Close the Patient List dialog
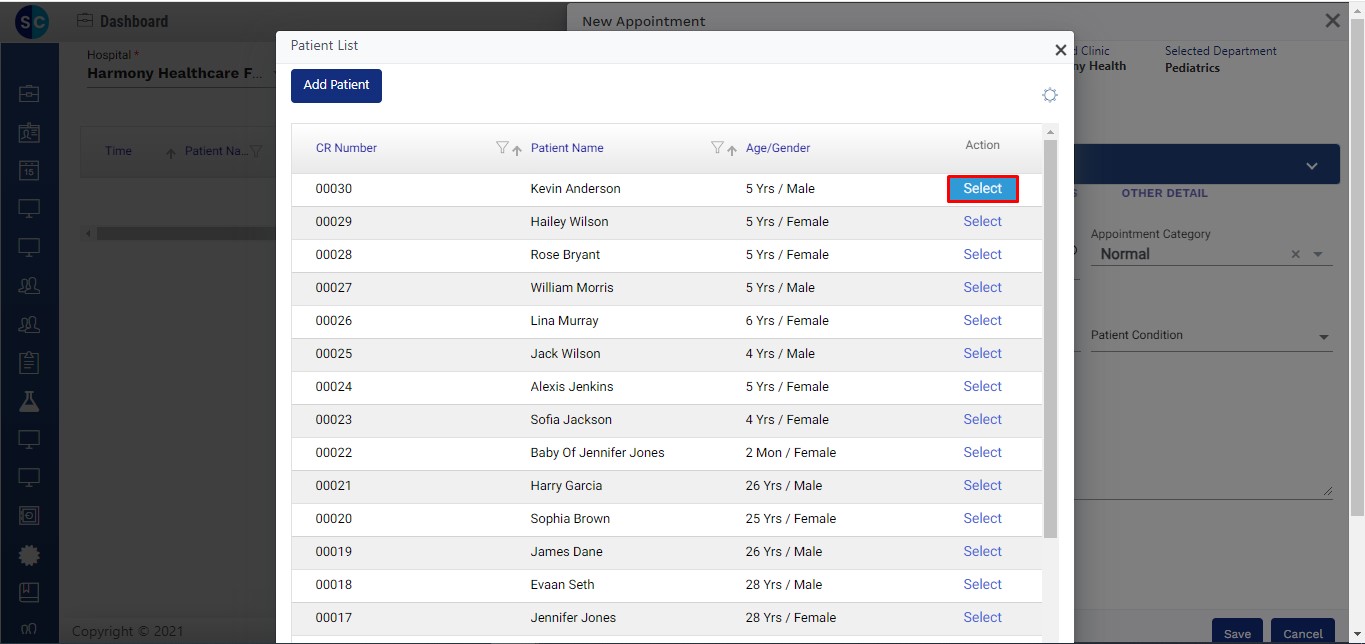The height and width of the screenshot is (644, 1365). pos(1060,50)
